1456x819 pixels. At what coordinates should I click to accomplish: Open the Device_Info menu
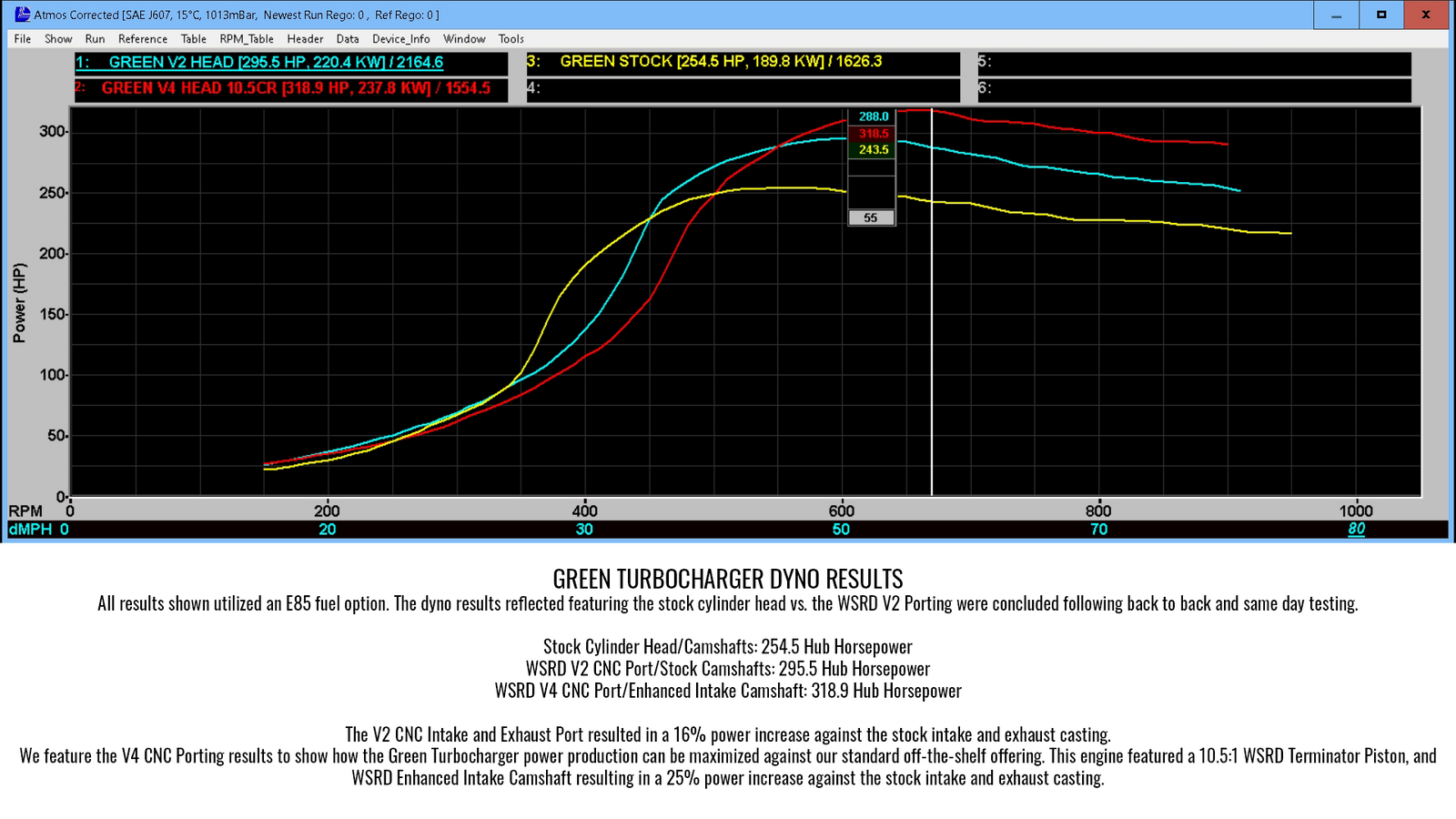coord(400,38)
